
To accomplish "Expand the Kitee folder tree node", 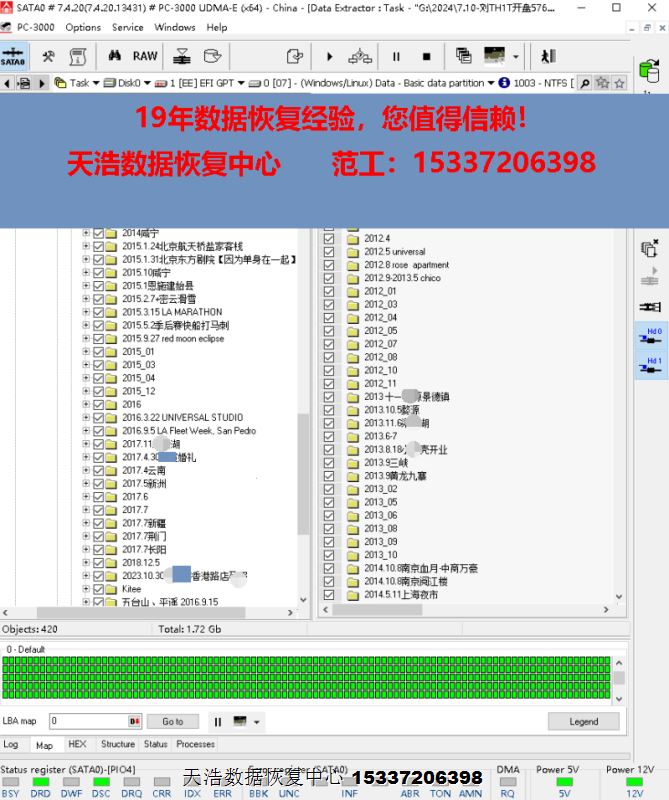I will pyautogui.click(x=86, y=589).
